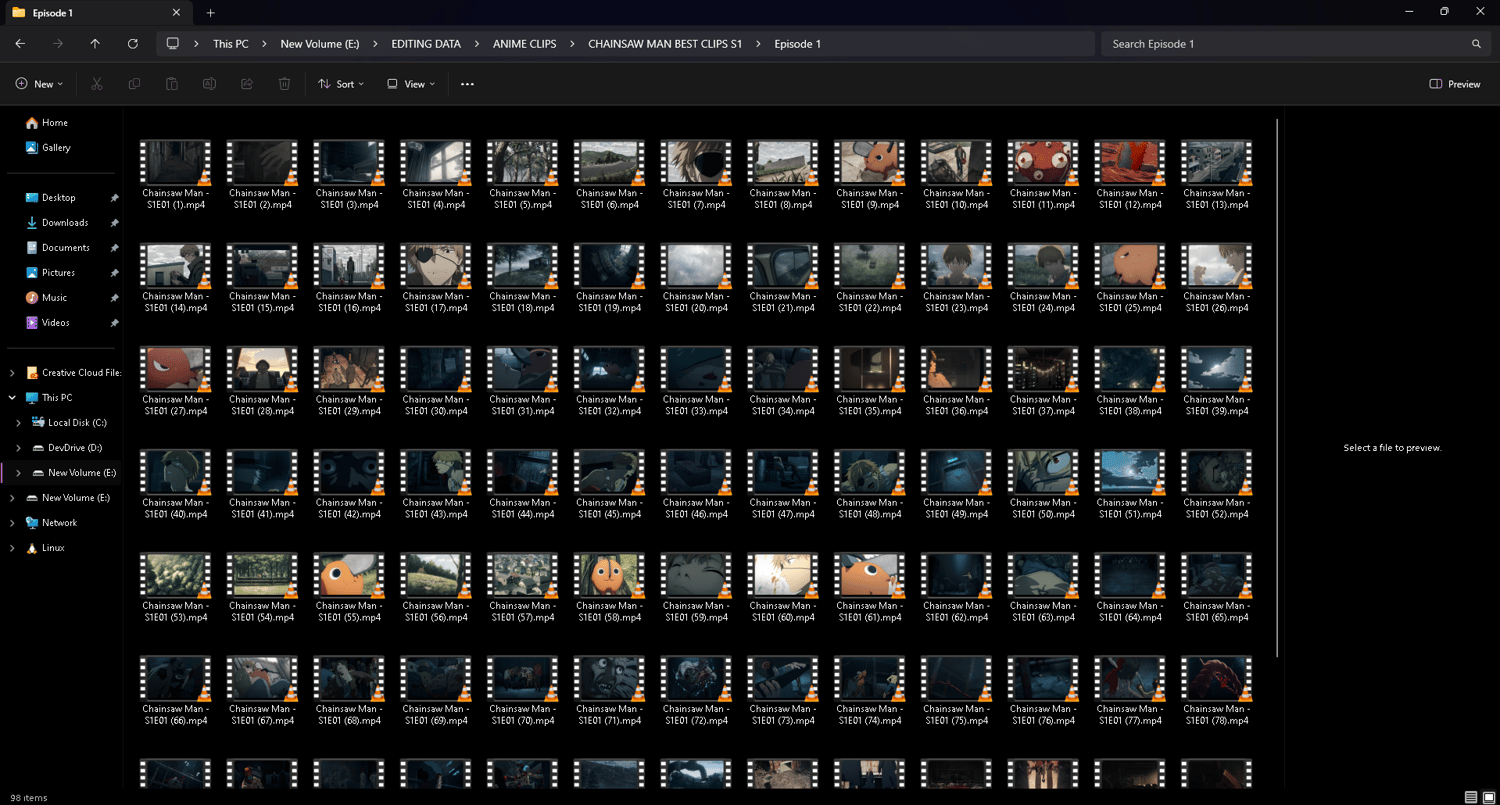Image resolution: width=1500 pixels, height=805 pixels.
Task: Switch to large thumbnails view icon
Action: point(1488,797)
